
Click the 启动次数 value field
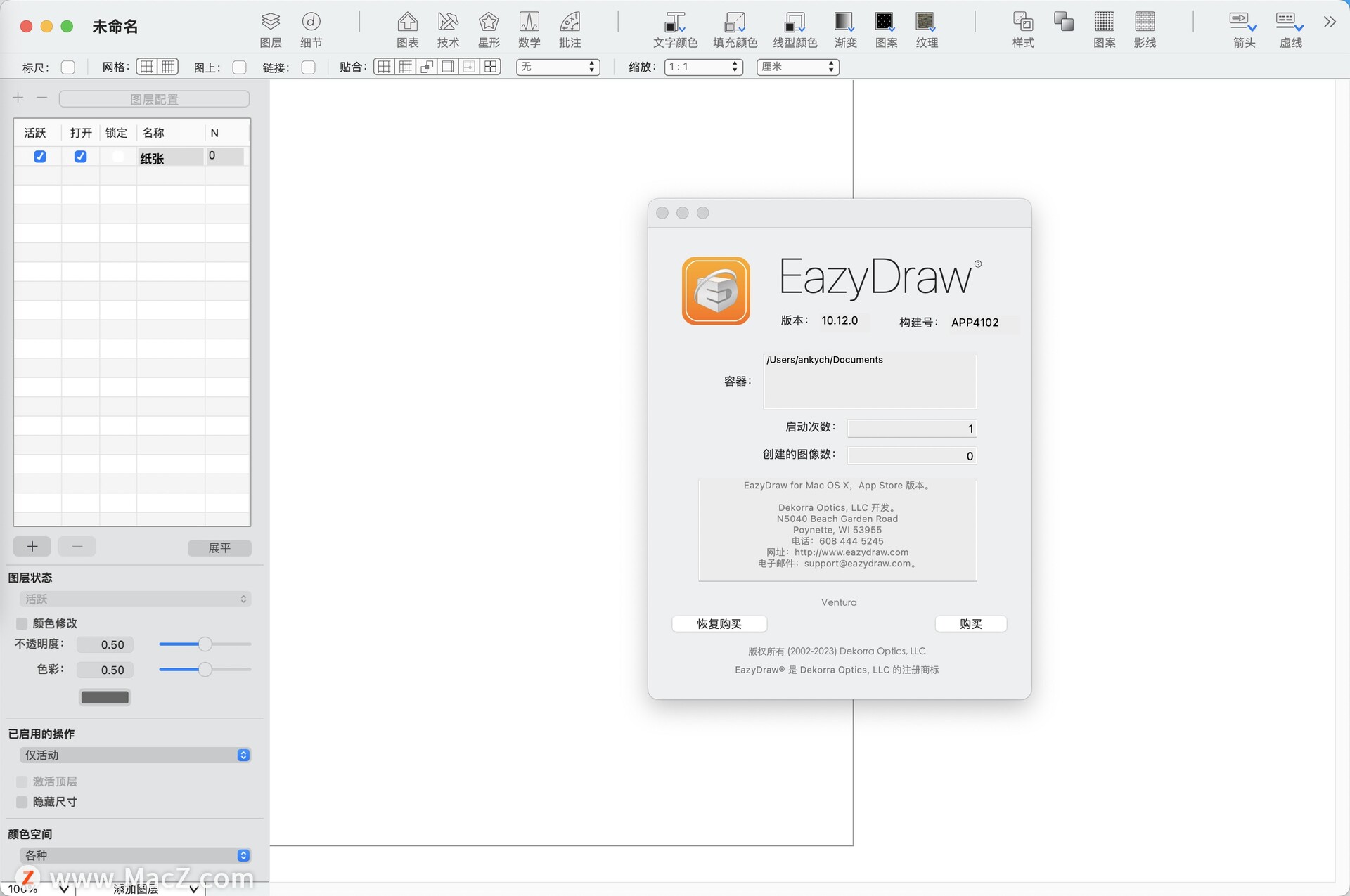[912, 429]
